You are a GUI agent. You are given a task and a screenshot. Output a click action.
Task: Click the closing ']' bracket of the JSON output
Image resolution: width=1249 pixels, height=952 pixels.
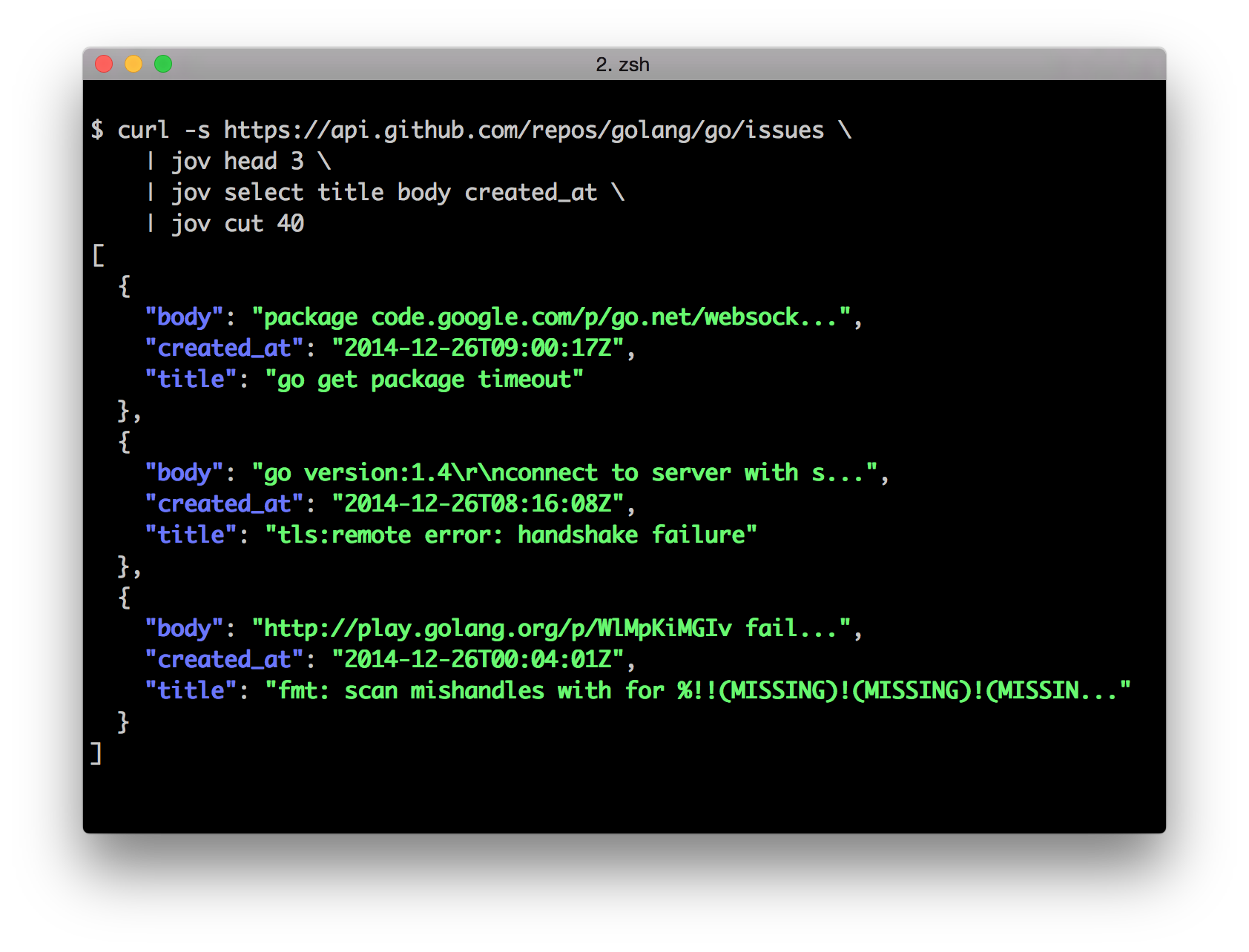point(96,753)
